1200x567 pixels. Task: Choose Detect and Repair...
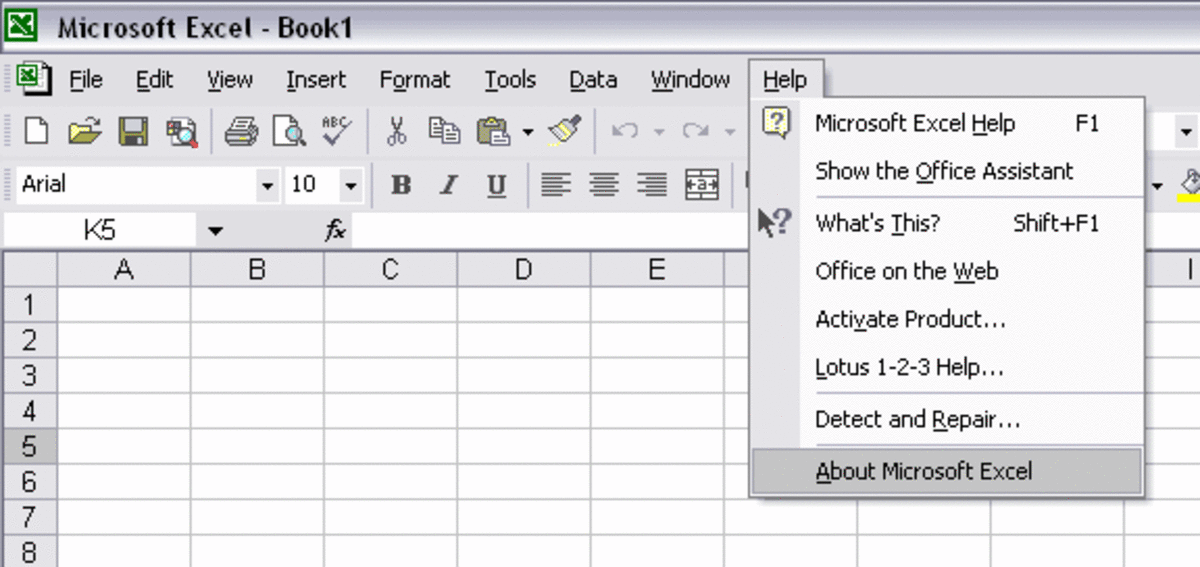[x=946, y=419]
